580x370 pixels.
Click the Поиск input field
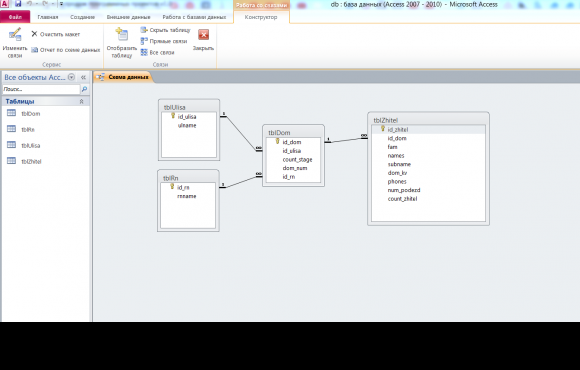41,89
